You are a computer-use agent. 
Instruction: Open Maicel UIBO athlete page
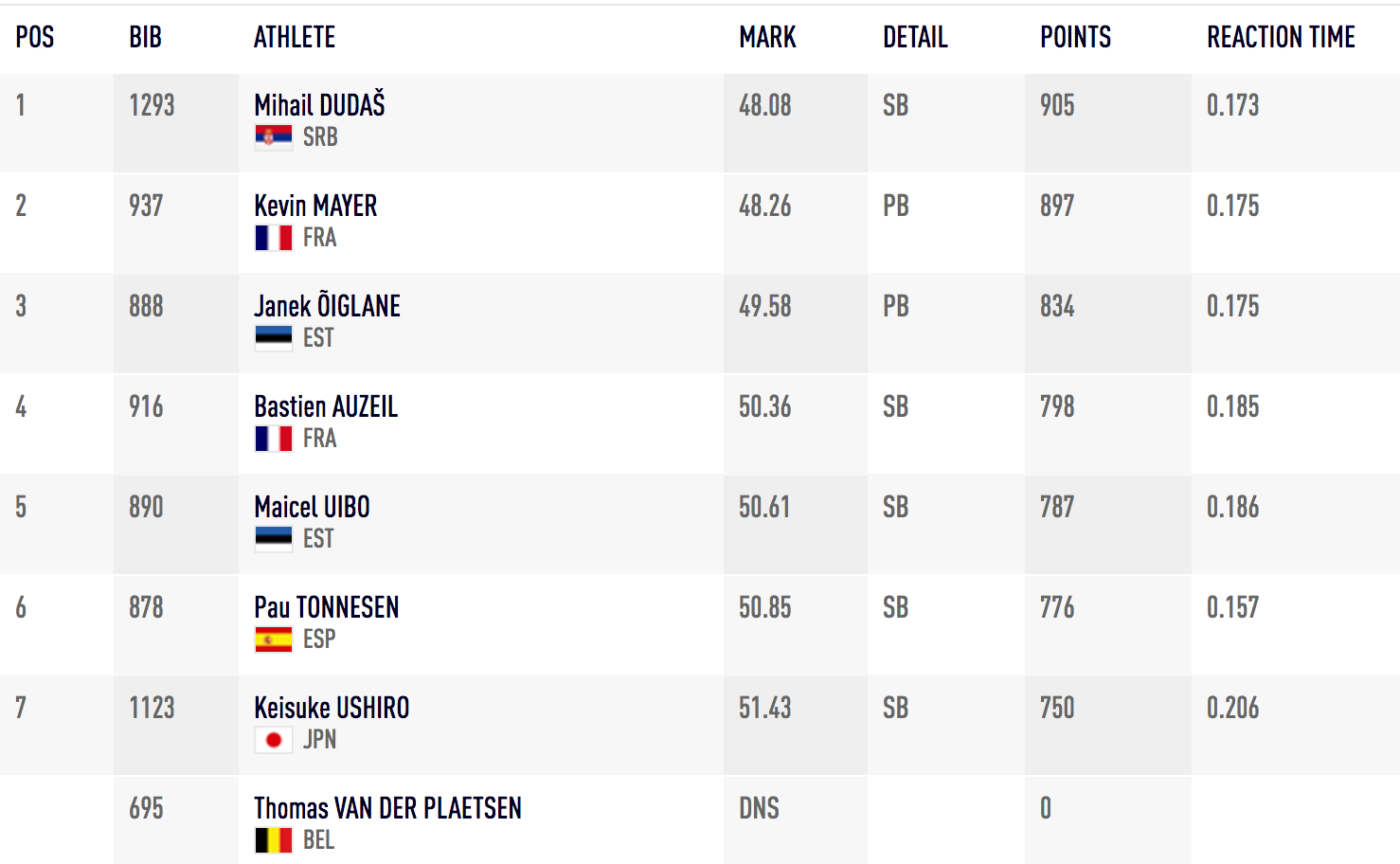click(312, 507)
